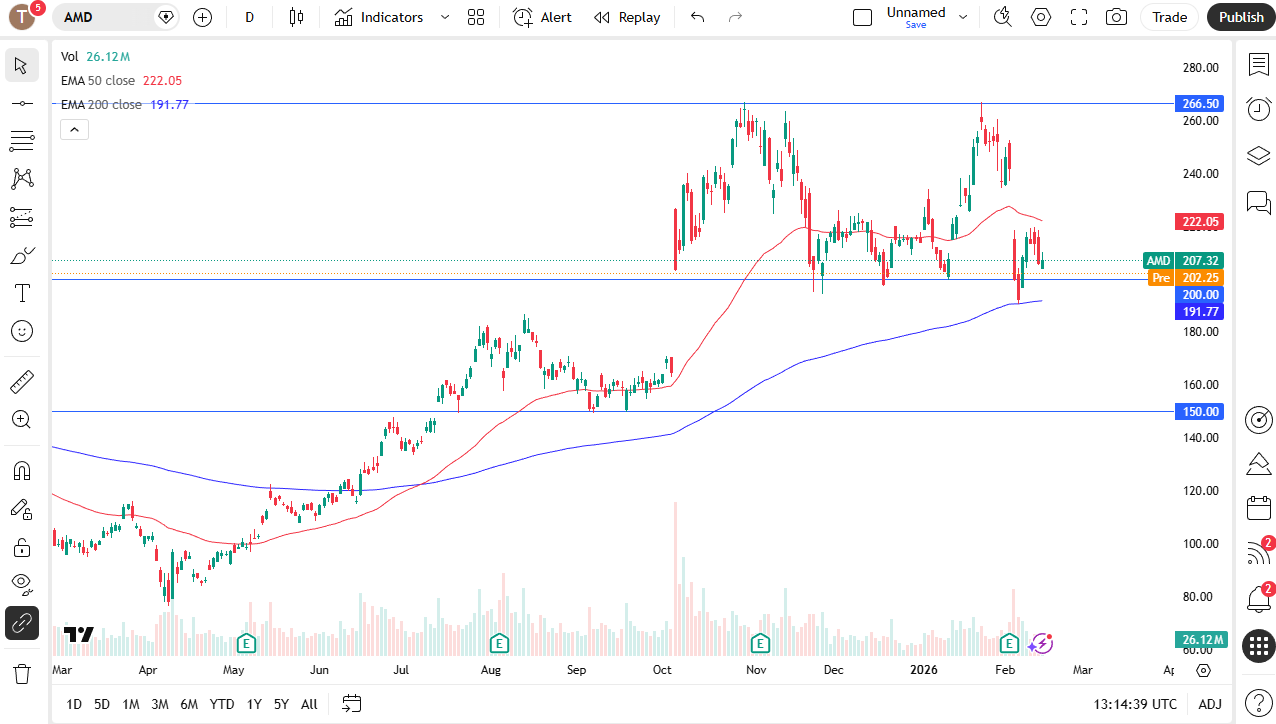Open the indicator templates grid
1276x724 pixels.
click(x=476, y=17)
